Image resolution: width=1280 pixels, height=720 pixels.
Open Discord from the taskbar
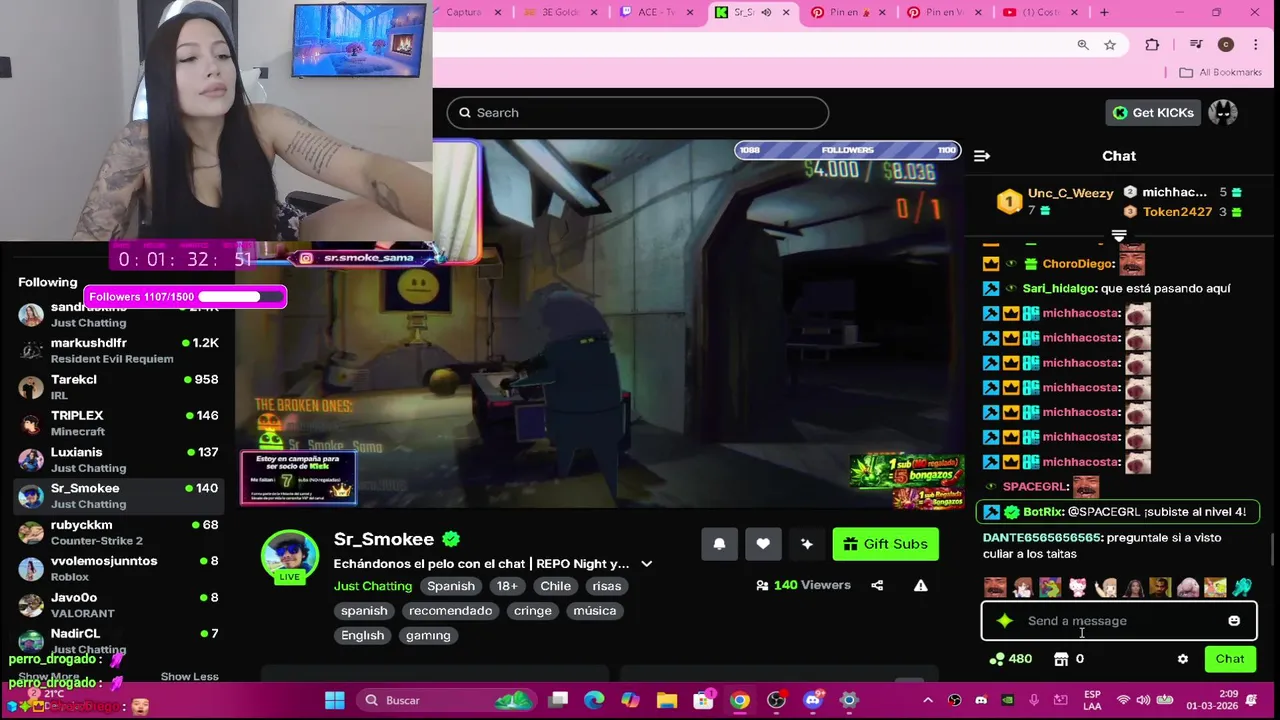[x=813, y=700]
